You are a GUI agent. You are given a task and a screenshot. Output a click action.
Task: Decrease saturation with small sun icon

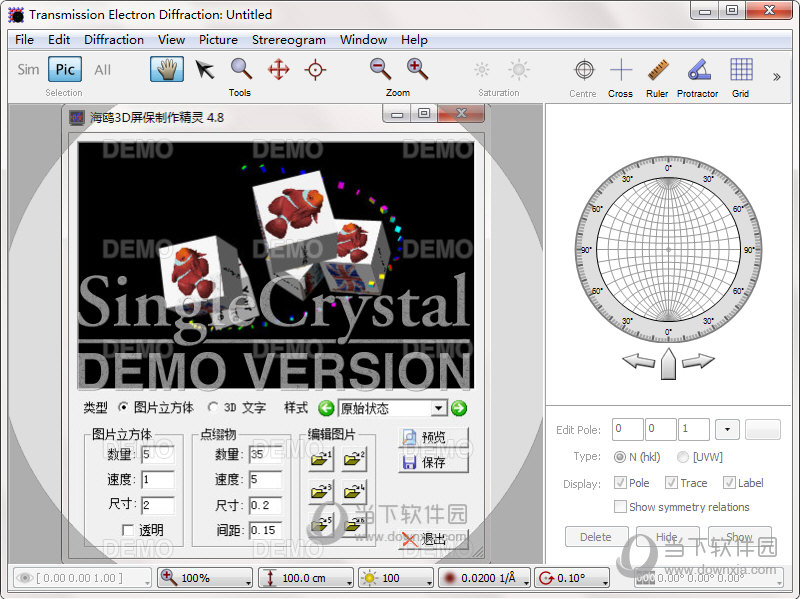click(x=482, y=69)
